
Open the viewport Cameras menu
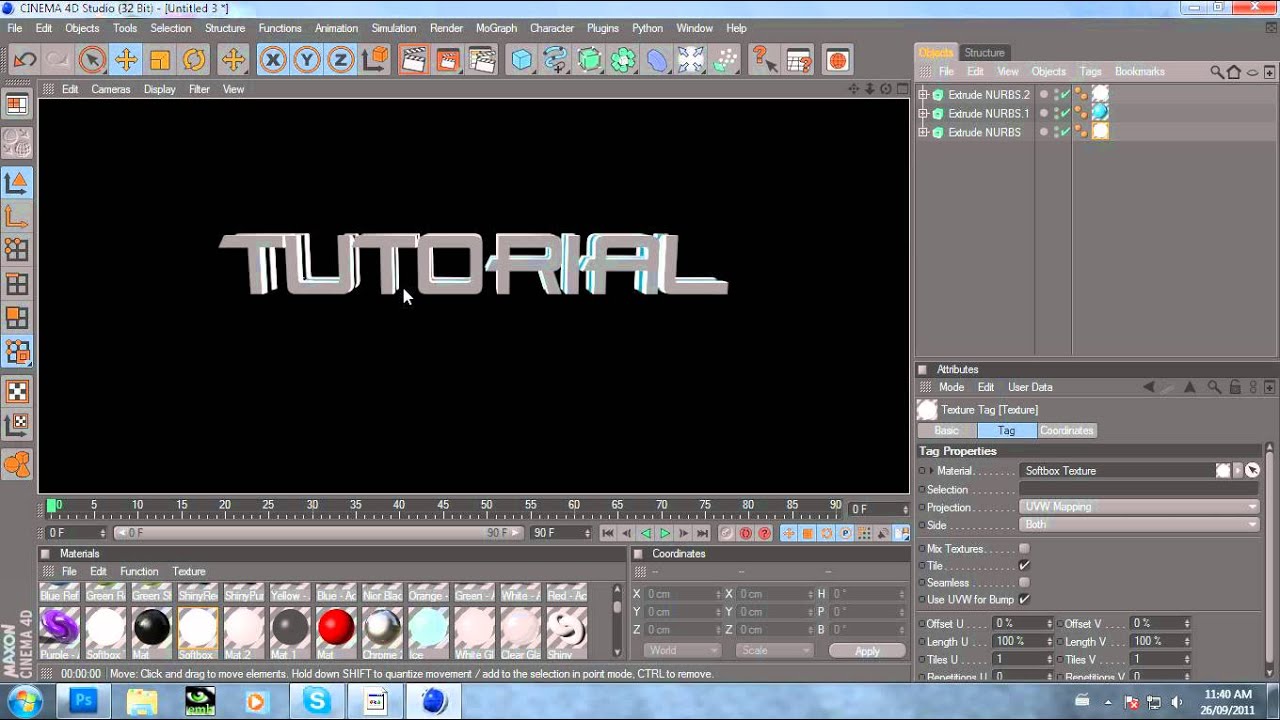(110, 89)
